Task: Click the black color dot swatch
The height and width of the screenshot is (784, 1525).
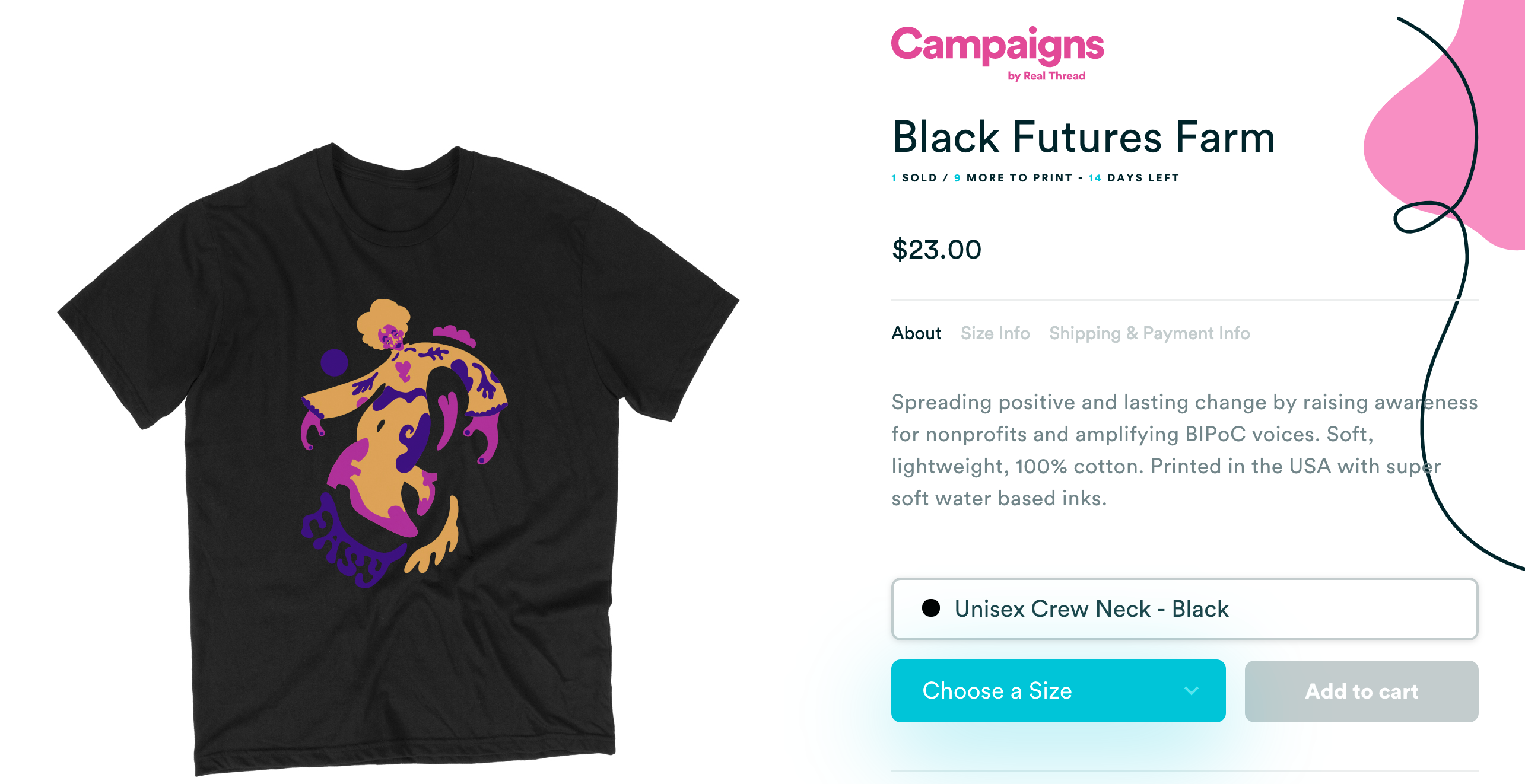Action: pyautogui.click(x=931, y=608)
